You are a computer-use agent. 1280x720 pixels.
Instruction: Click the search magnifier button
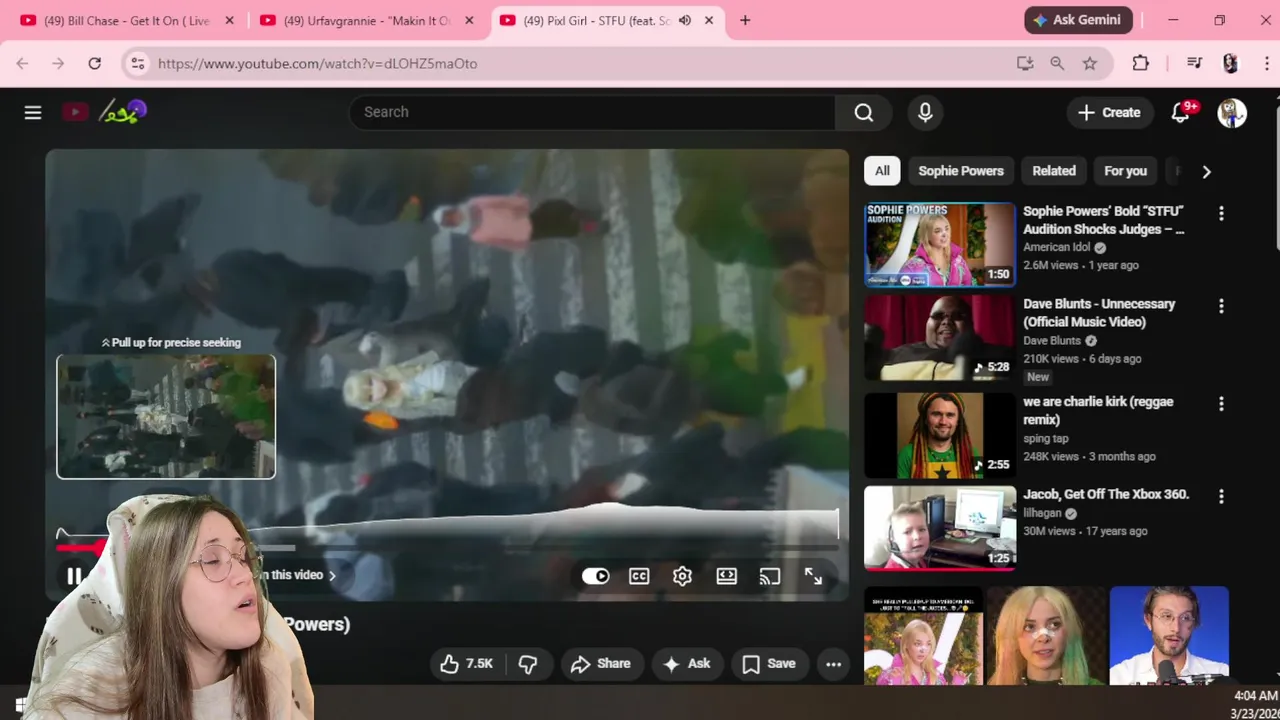(864, 112)
